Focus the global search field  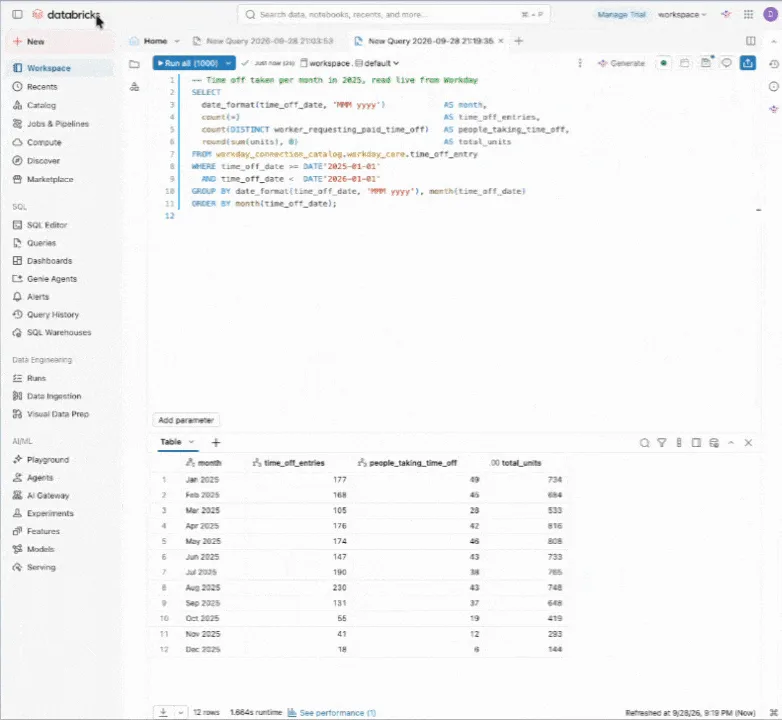pyautogui.click(x=393, y=14)
